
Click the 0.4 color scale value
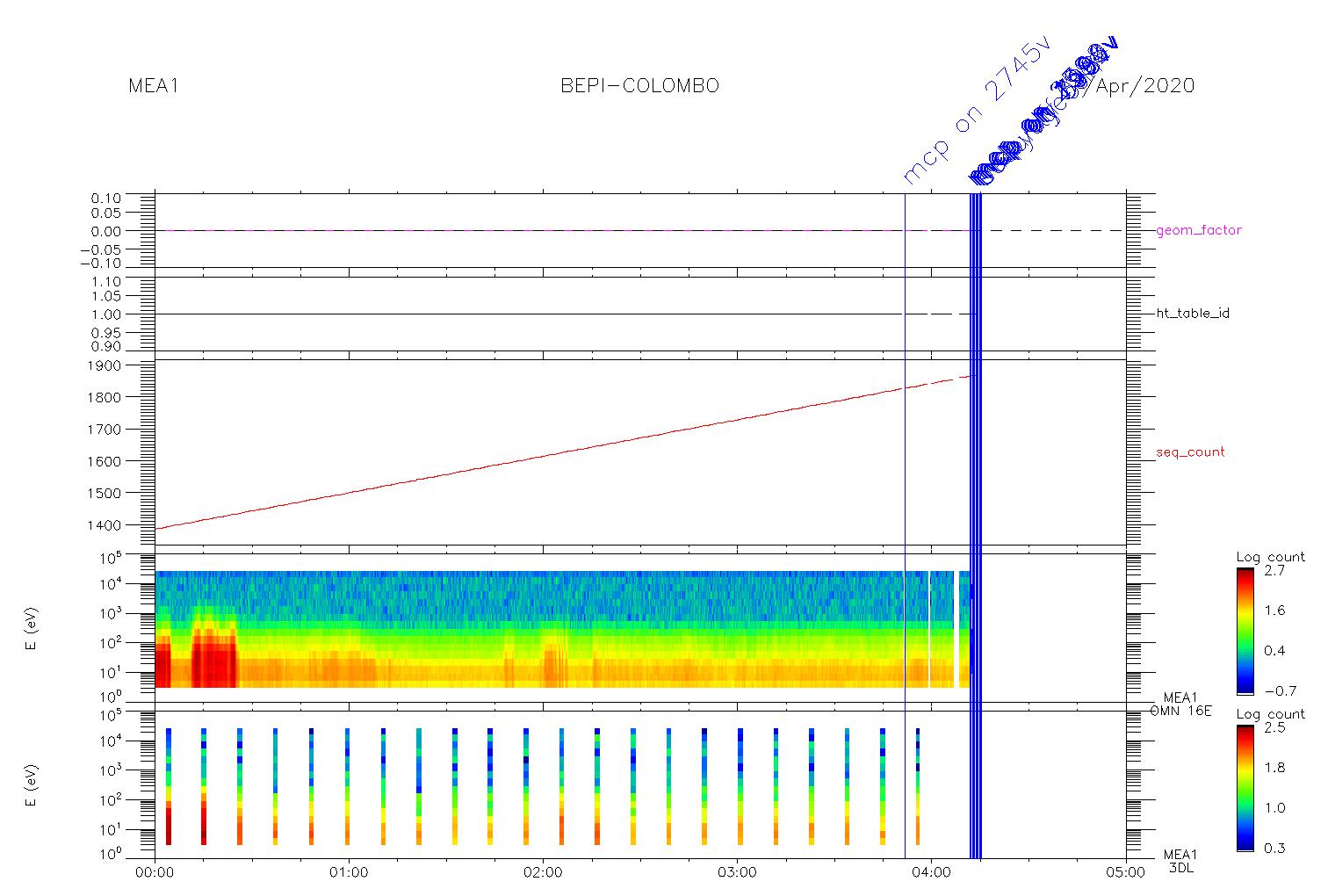coord(1274,651)
